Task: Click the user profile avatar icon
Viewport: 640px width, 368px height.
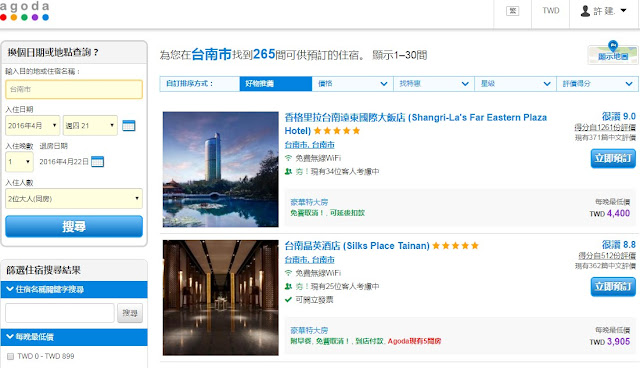Action: tap(585, 11)
